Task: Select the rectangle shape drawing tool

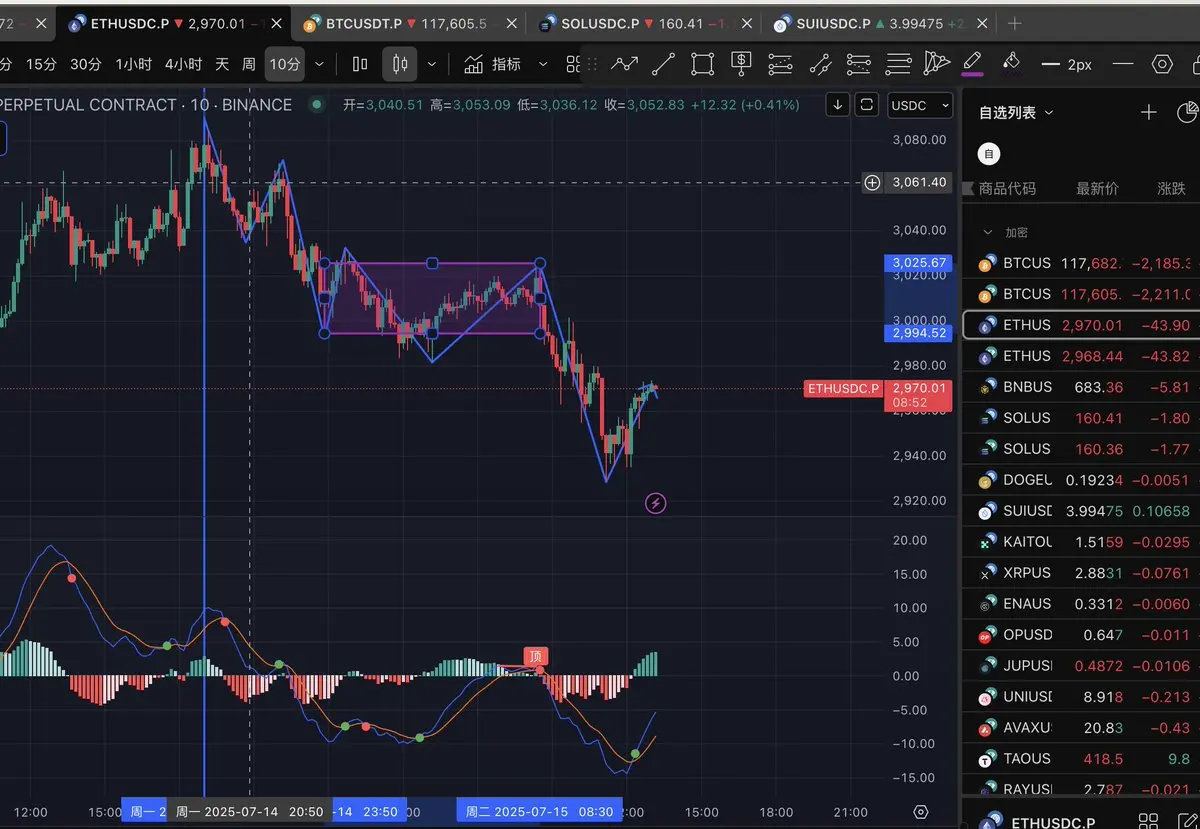Action: pos(702,64)
